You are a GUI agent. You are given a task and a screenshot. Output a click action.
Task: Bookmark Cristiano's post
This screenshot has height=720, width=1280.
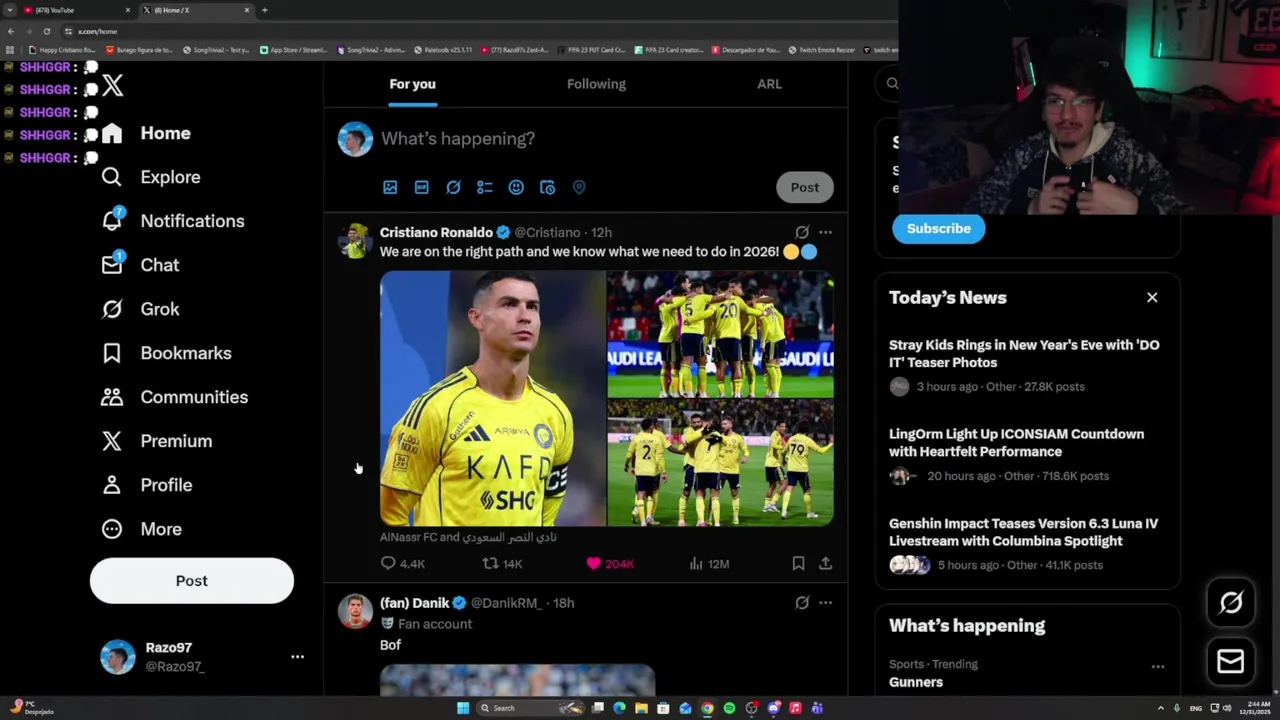tap(798, 564)
